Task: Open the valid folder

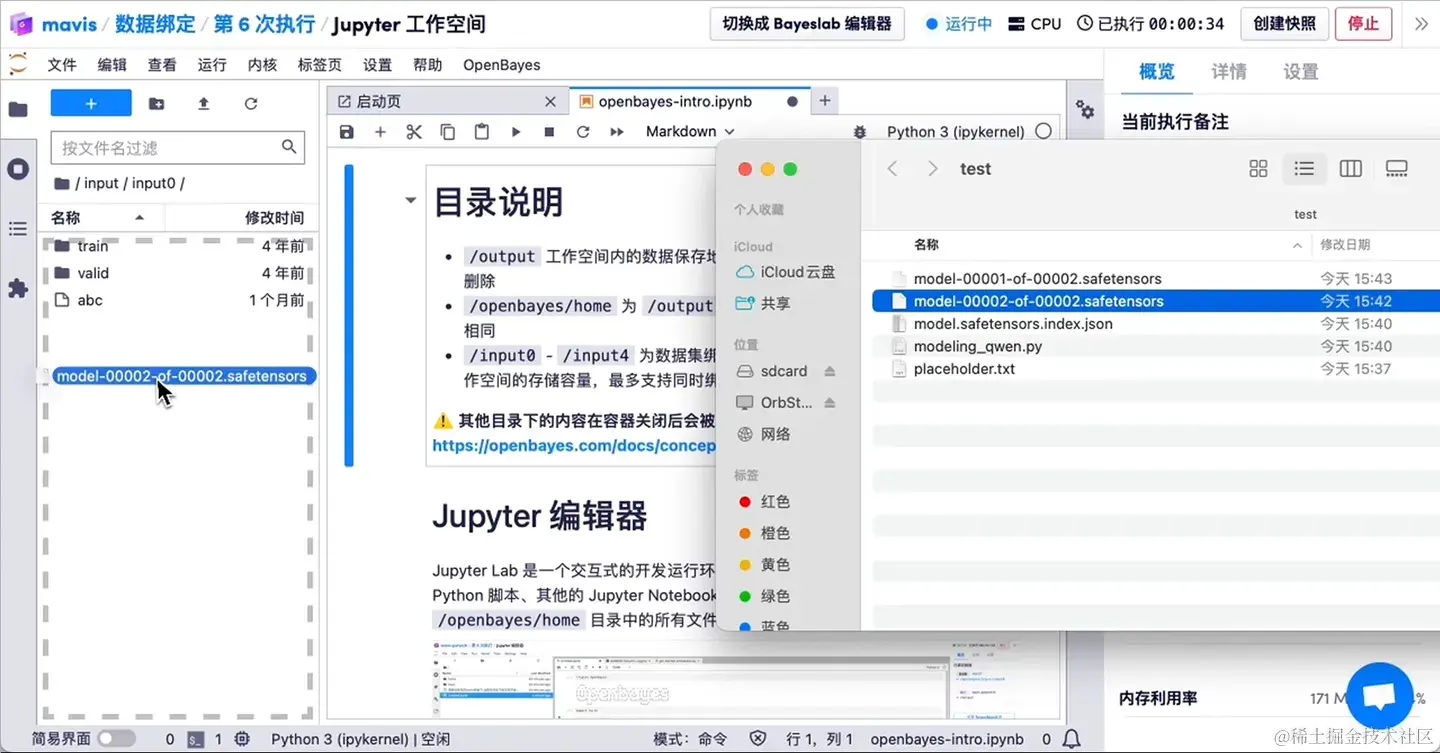Action: click(x=178, y=273)
